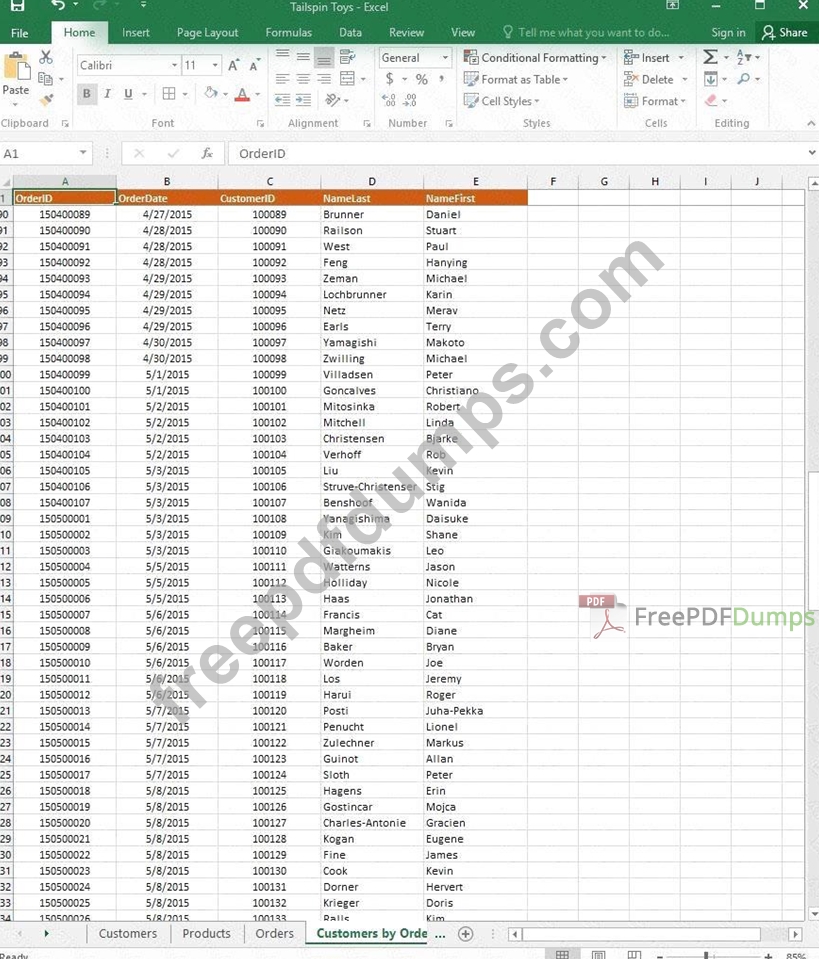
Task: Apply the red font color
Action: 242,94
